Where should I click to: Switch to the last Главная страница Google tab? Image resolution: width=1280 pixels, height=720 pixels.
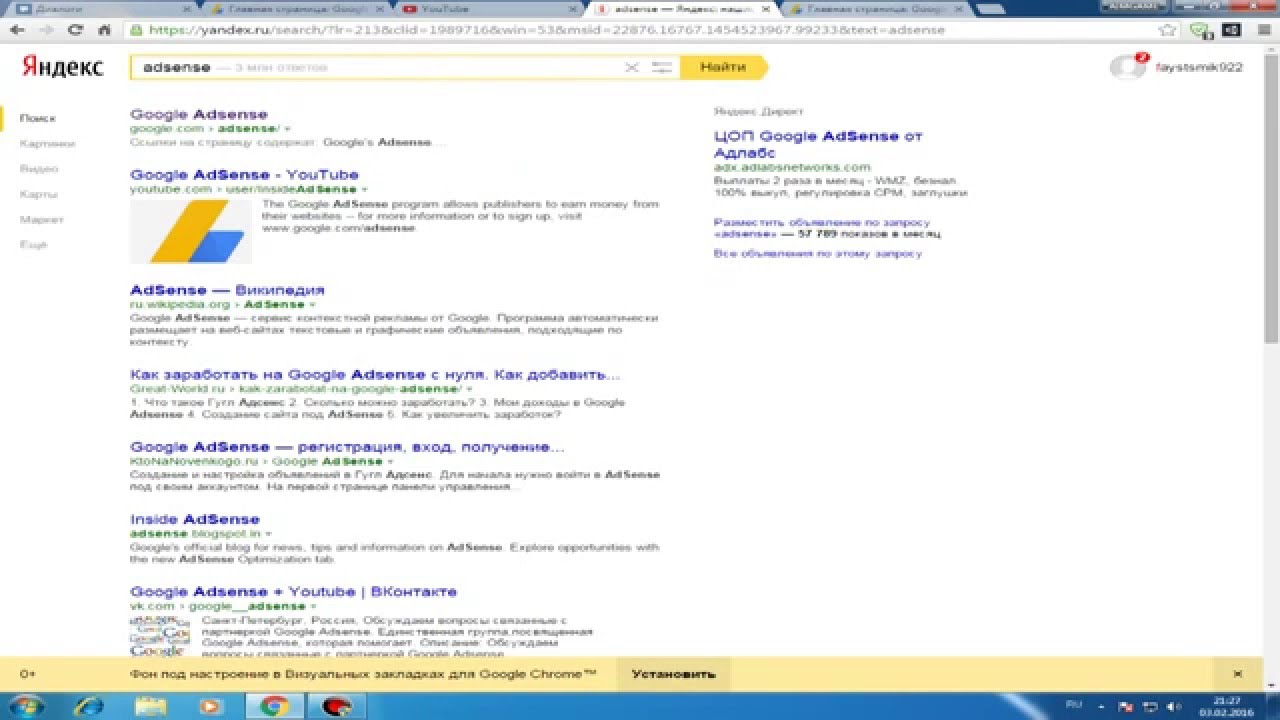point(875,8)
